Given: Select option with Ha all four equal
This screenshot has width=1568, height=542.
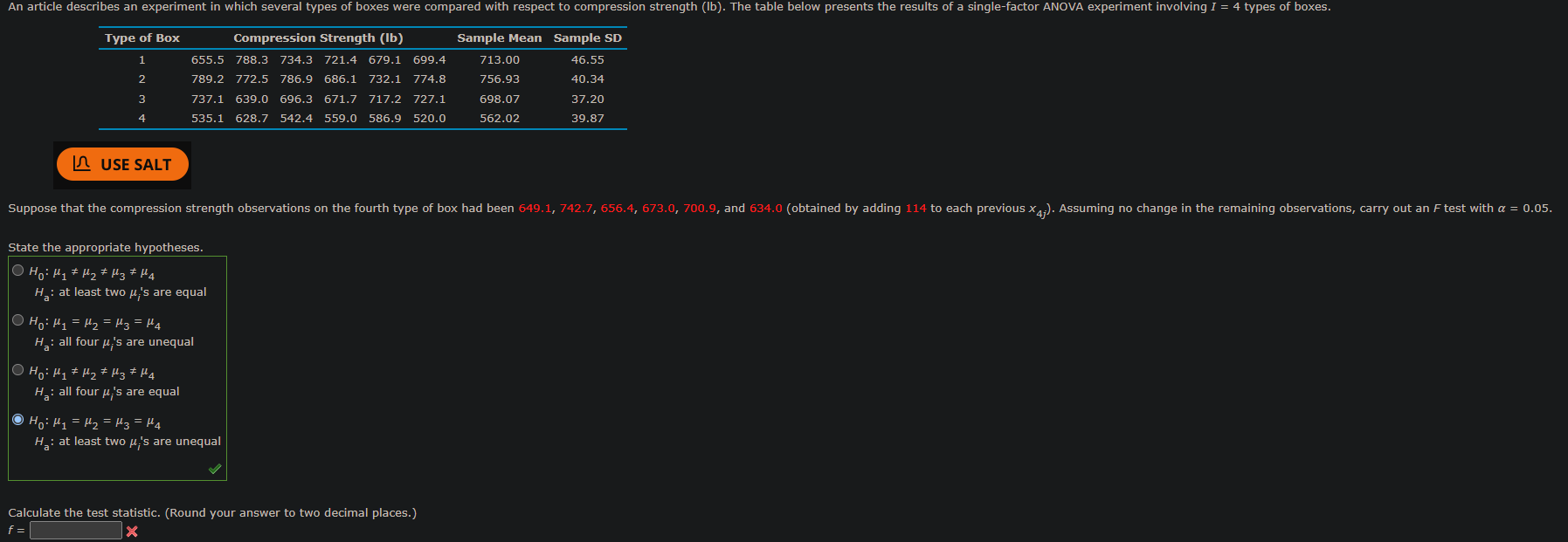Looking at the screenshot, I should click(18, 370).
